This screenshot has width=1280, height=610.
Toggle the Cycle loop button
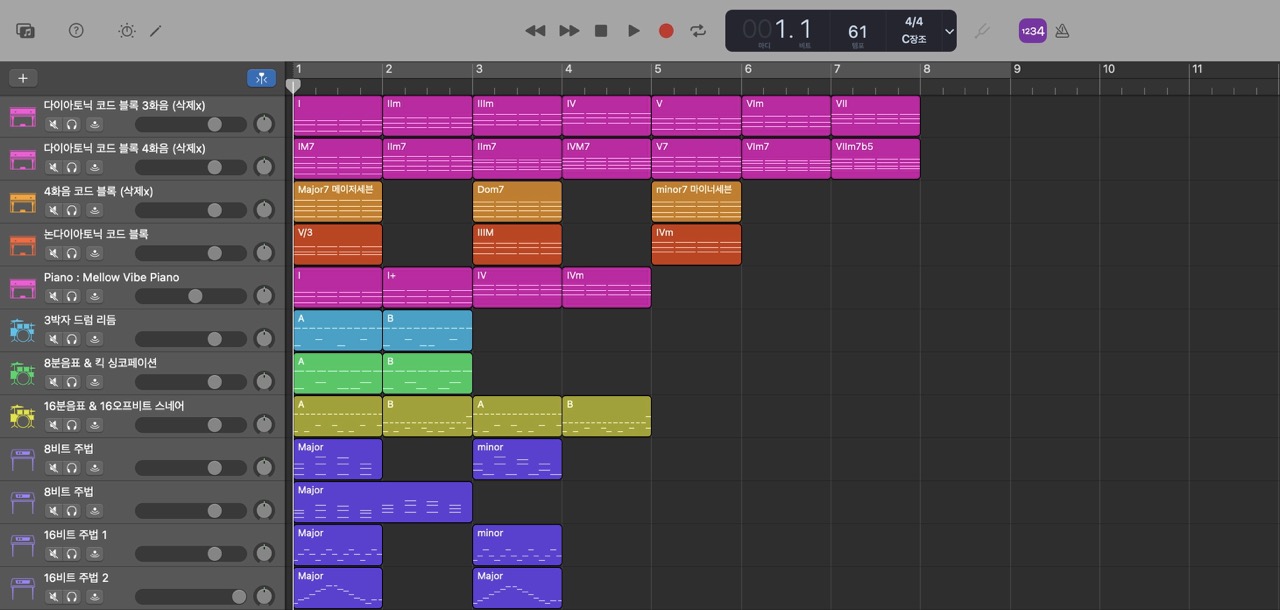[x=698, y=31]
